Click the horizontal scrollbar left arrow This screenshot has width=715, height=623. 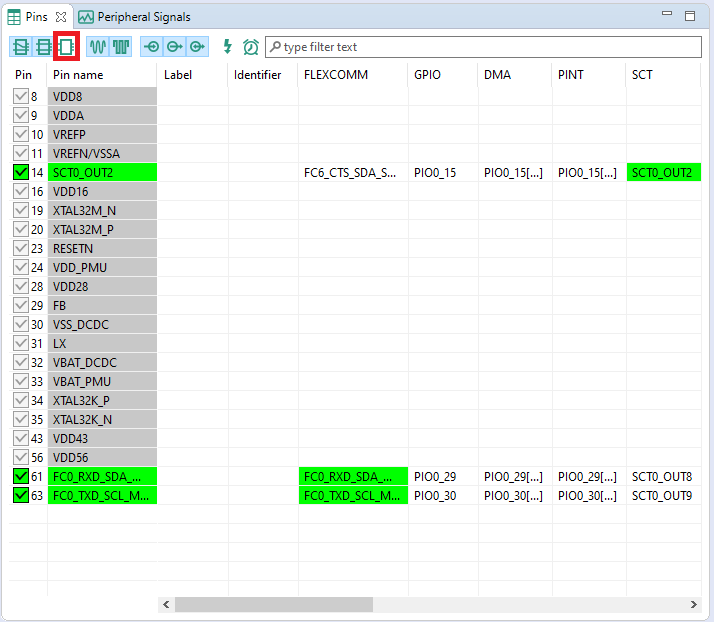(x=166, y=604)
